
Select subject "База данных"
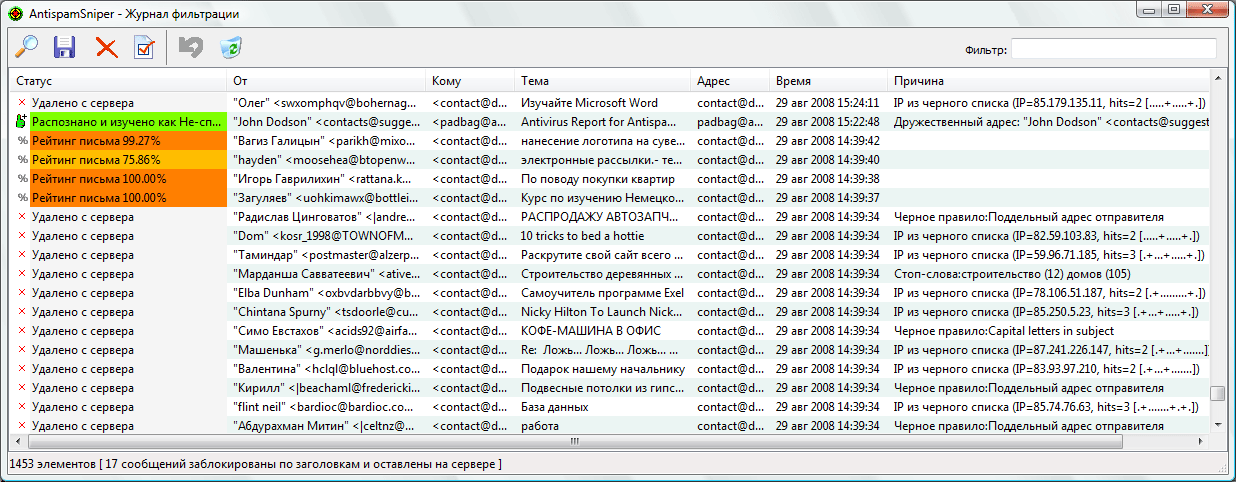(x=554, y=406)
